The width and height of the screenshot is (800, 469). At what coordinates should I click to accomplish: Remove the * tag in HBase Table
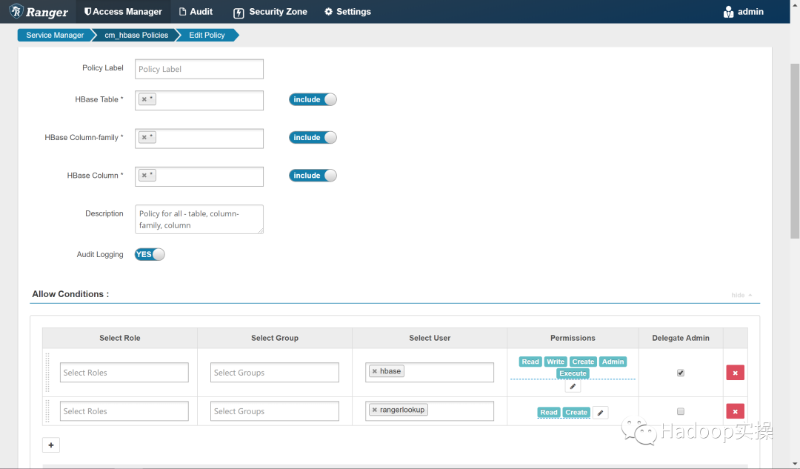pos(144,99)
